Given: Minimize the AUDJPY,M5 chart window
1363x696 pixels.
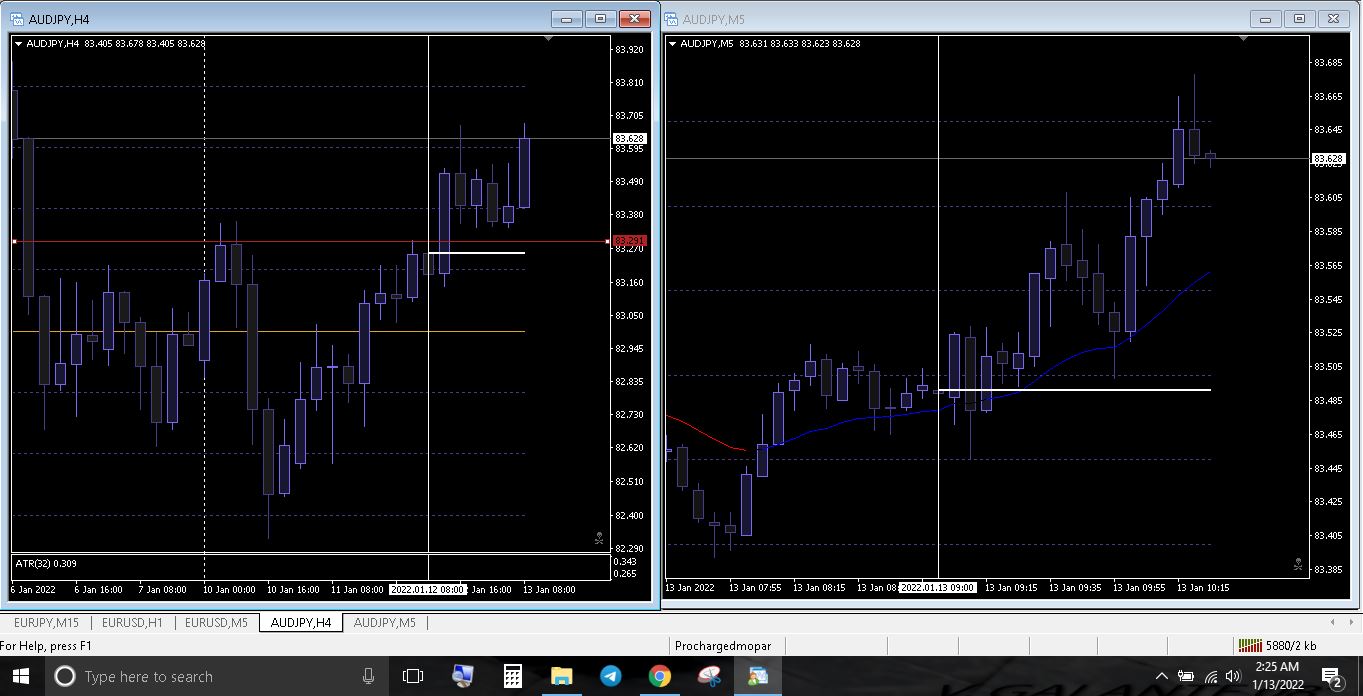Looking at the screenshot, I should click(1266, 19).
